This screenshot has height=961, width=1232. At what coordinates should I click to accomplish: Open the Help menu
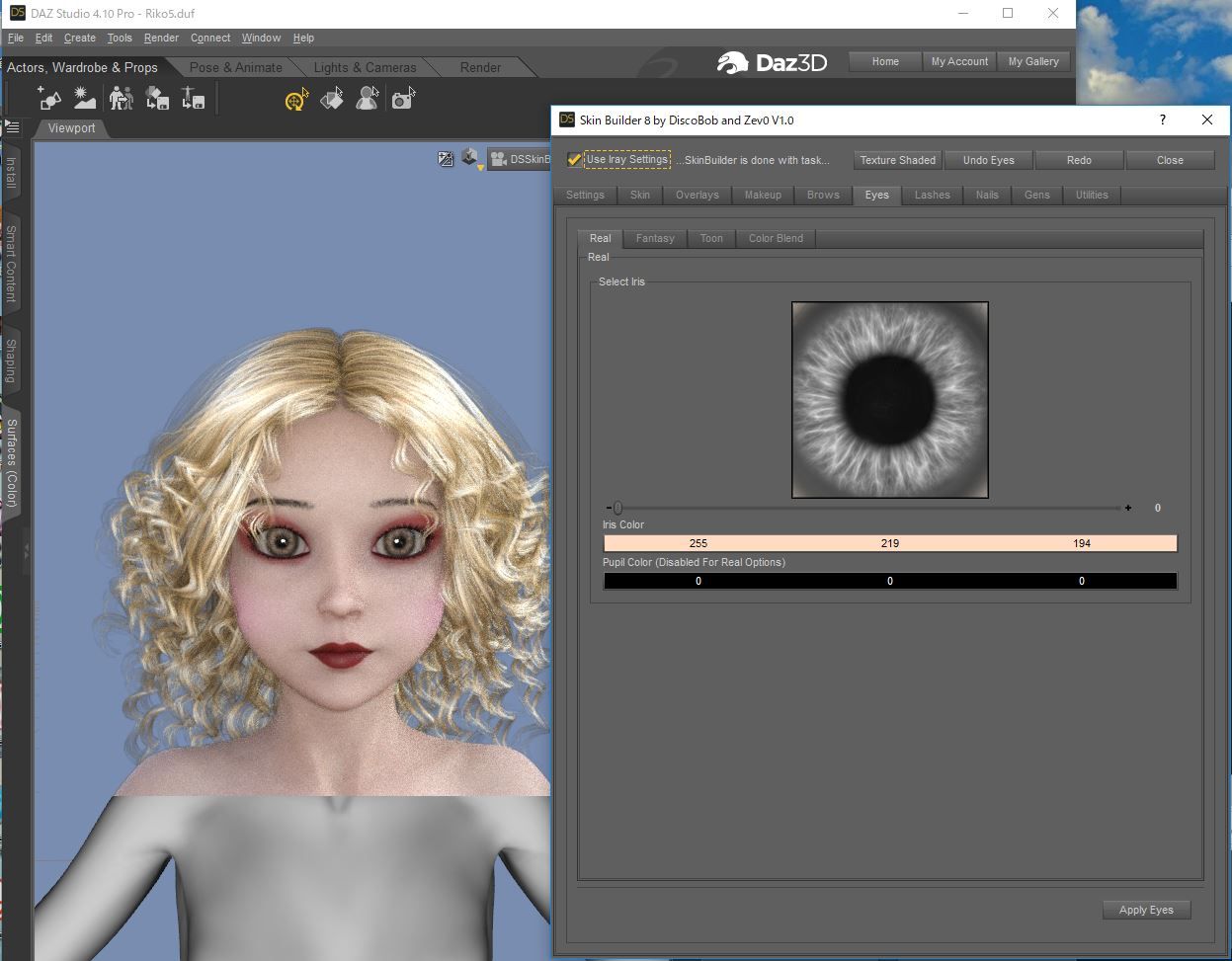tap(303, 38)
